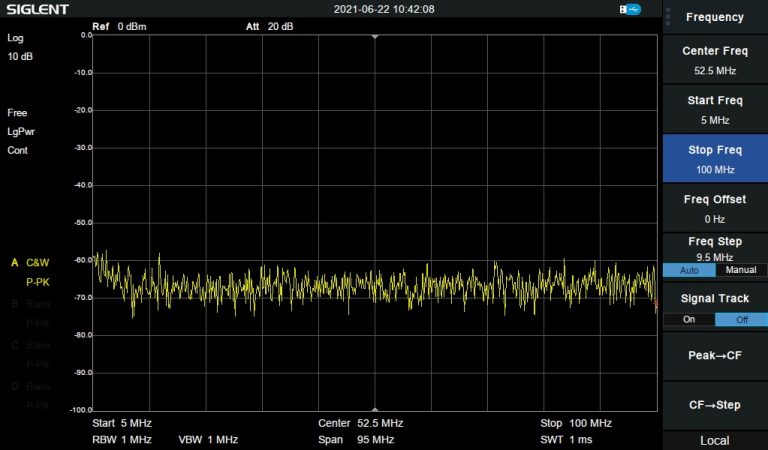Turn Signal Track On

coord(689,319)
